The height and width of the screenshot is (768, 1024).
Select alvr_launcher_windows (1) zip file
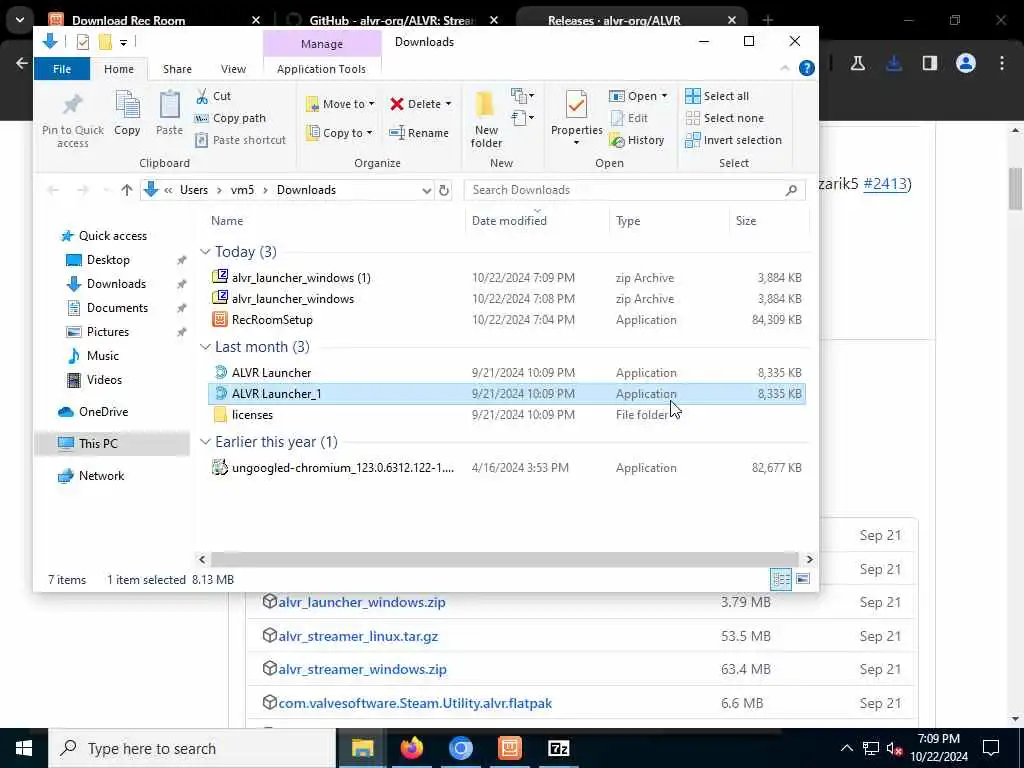point(507,278)
